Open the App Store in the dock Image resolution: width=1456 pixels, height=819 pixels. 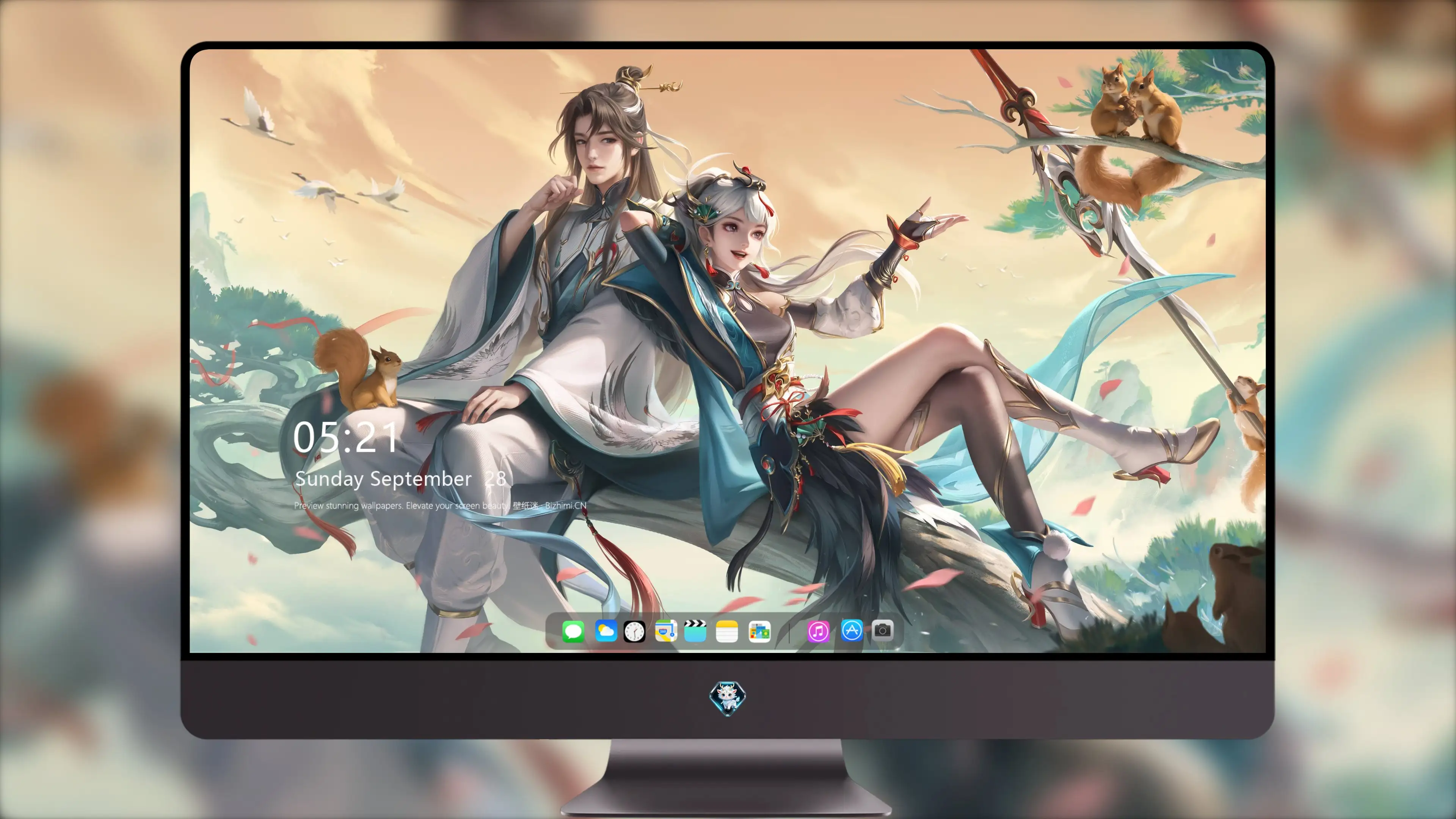852,631
